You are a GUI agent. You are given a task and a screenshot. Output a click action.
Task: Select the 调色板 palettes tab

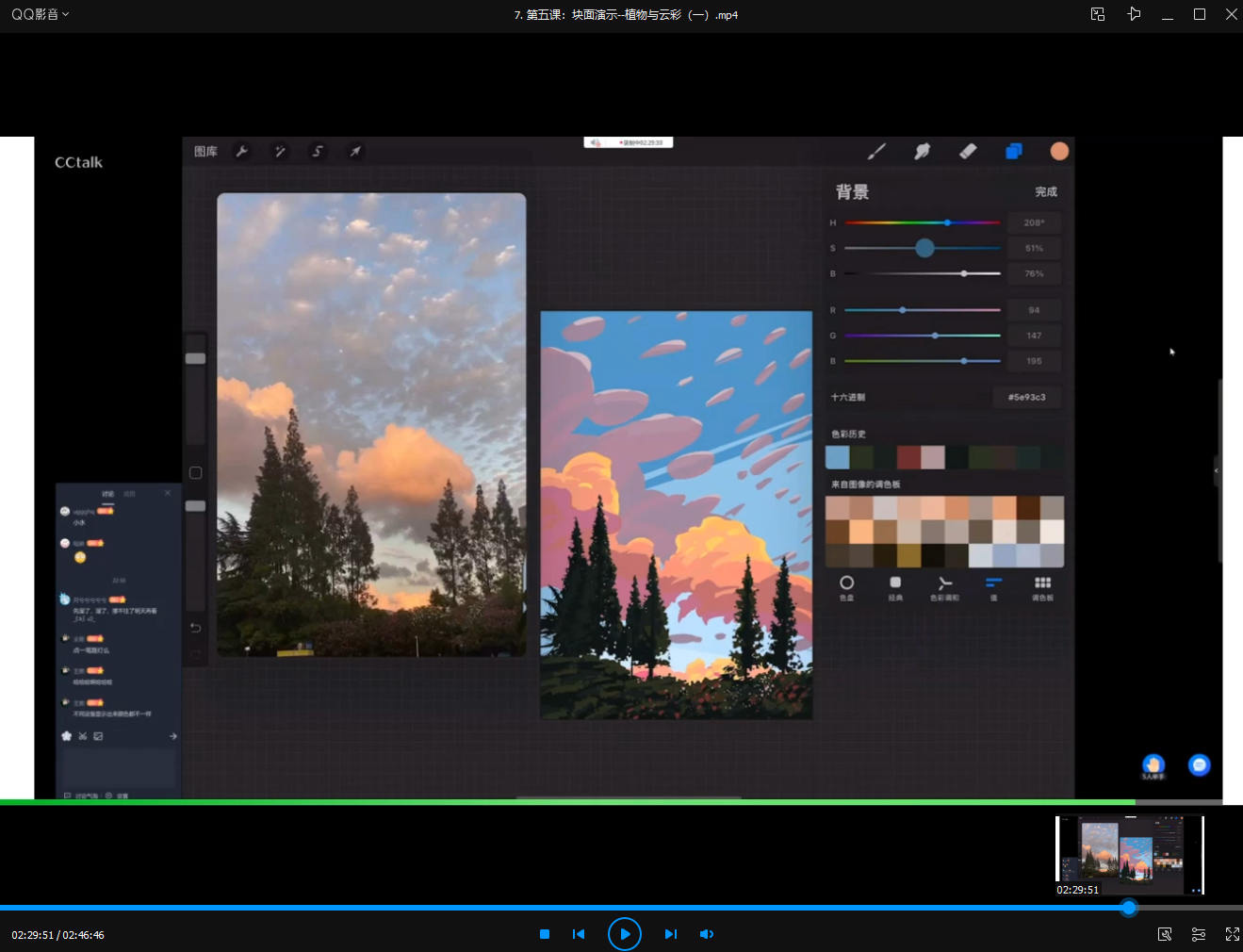click(1042, 587)
